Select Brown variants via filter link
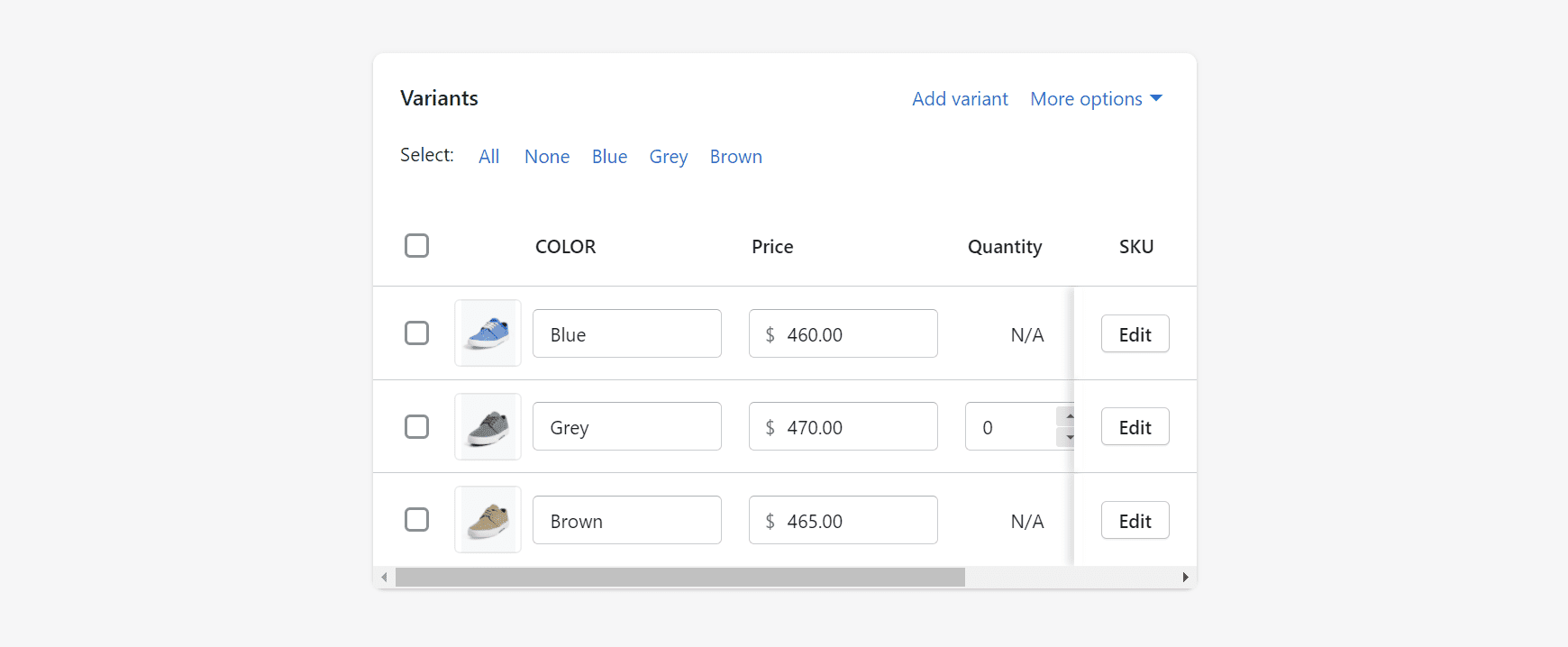1568x647 pixels. pos(735,157)
